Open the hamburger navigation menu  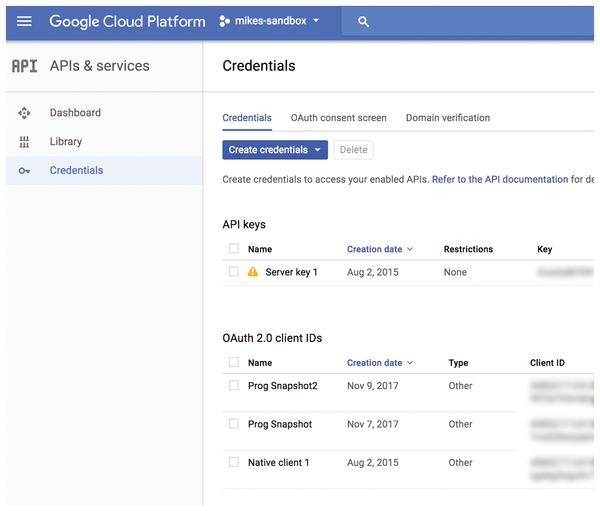(24, 21)
